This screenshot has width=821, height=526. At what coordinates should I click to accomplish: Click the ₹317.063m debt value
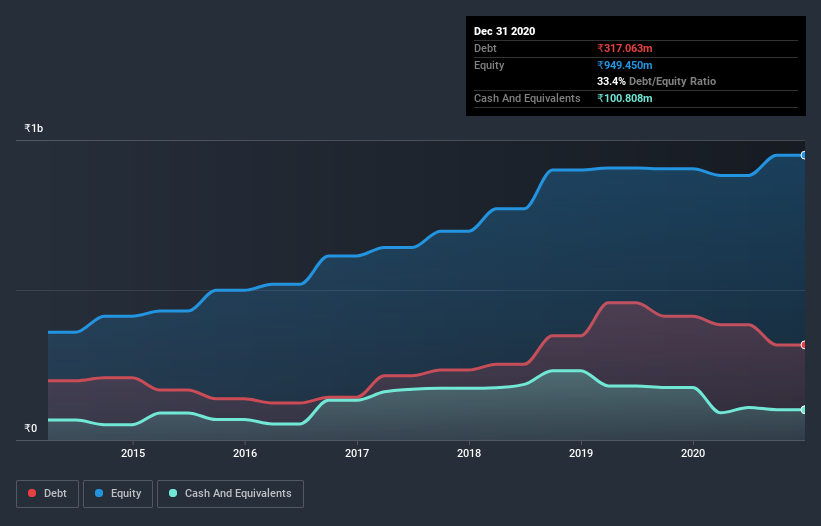[x=625, y=48]
